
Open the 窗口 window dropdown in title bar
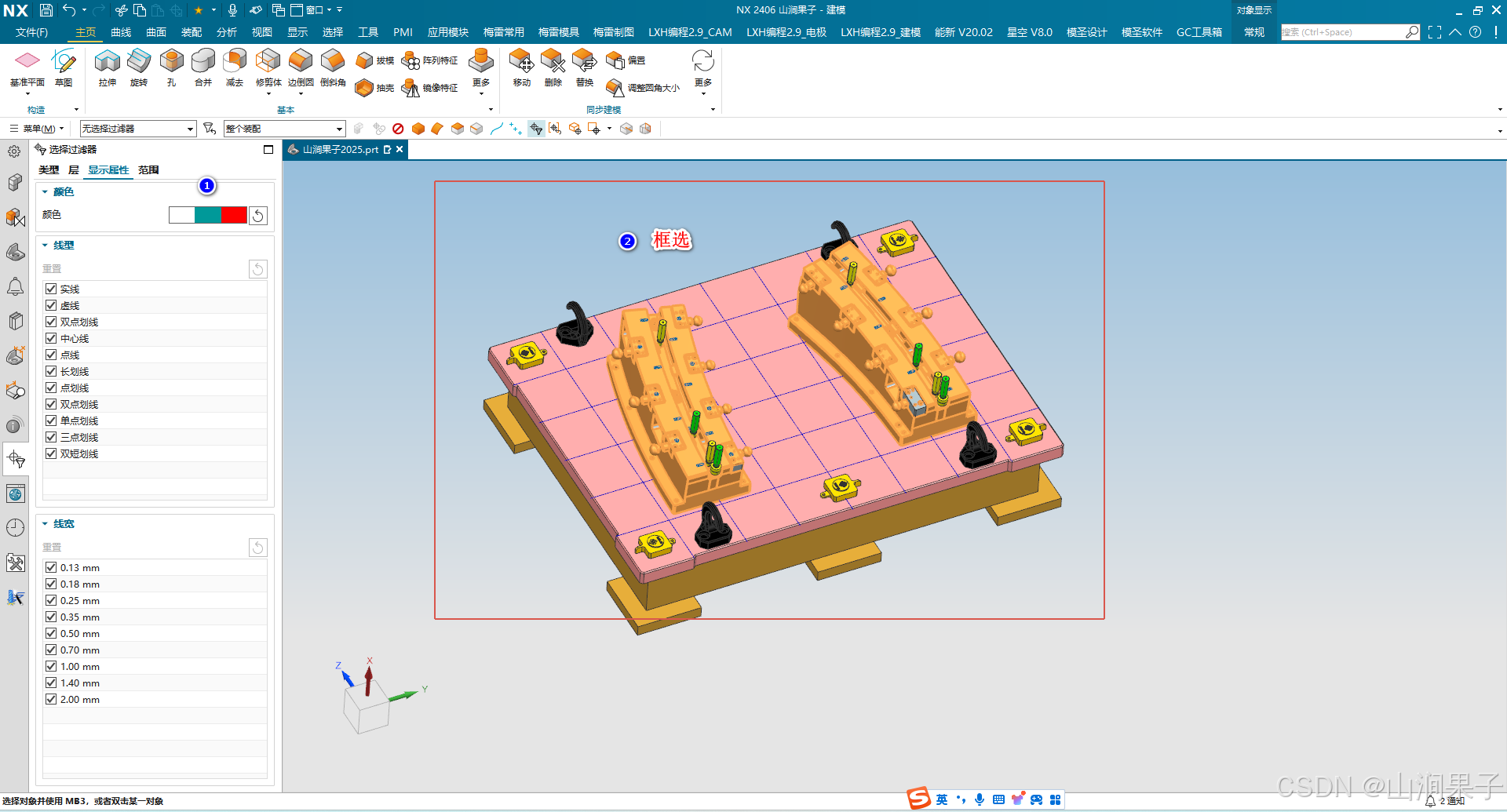pyautogui.click(x=312, y=10)
